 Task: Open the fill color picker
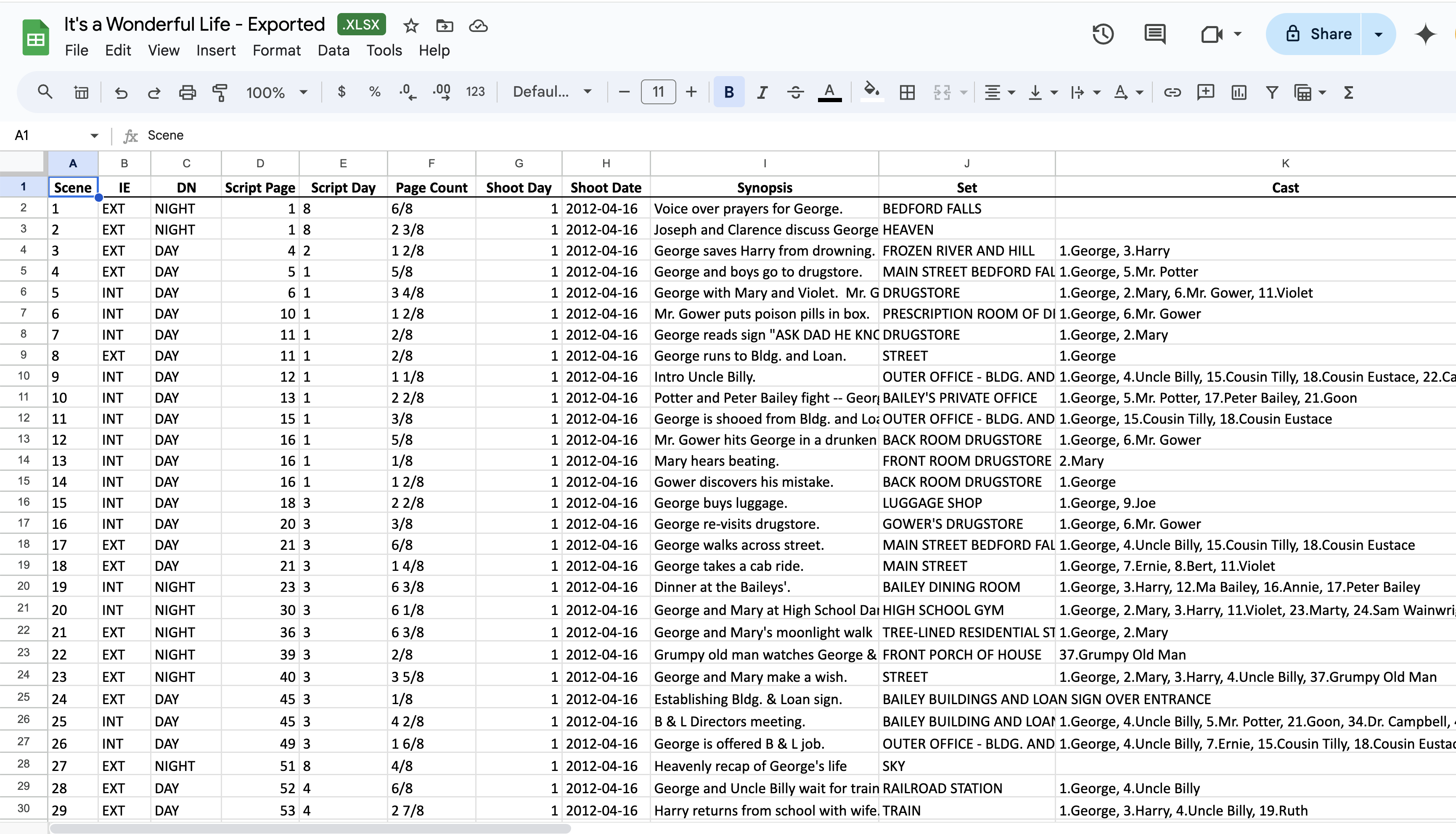click(871, 92)
